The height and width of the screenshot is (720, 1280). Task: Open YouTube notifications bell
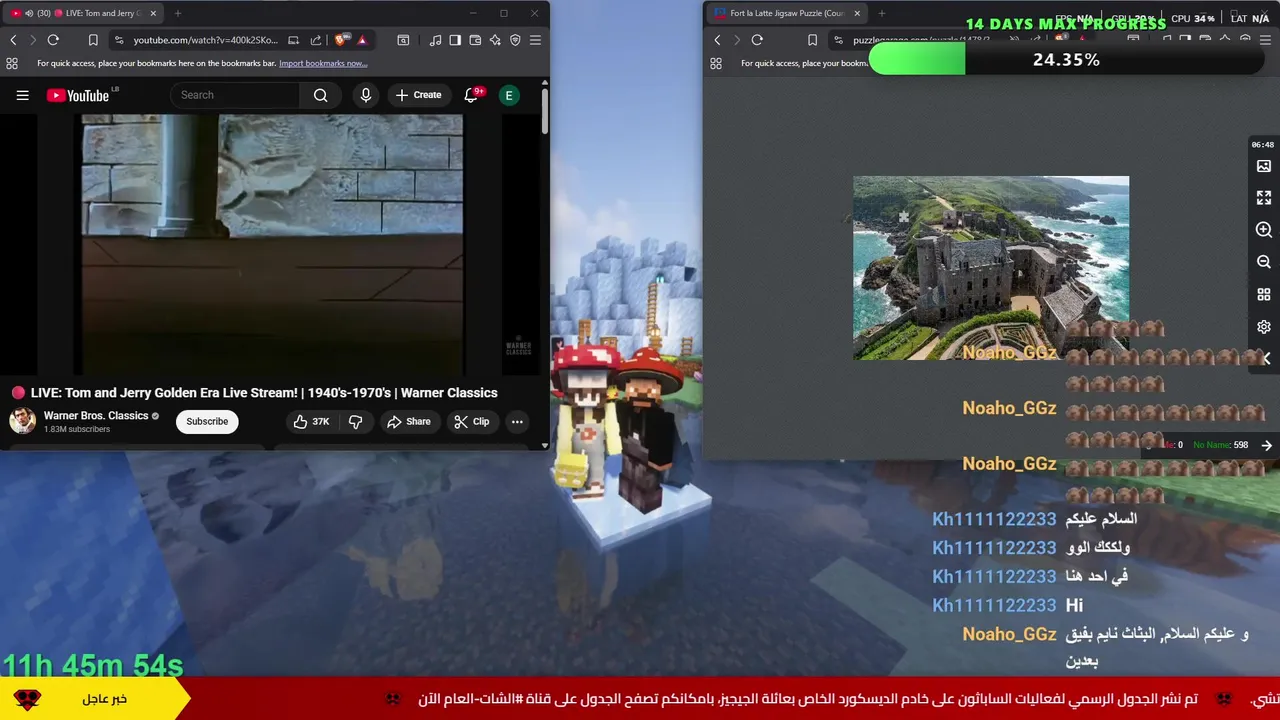click(471, 95)
